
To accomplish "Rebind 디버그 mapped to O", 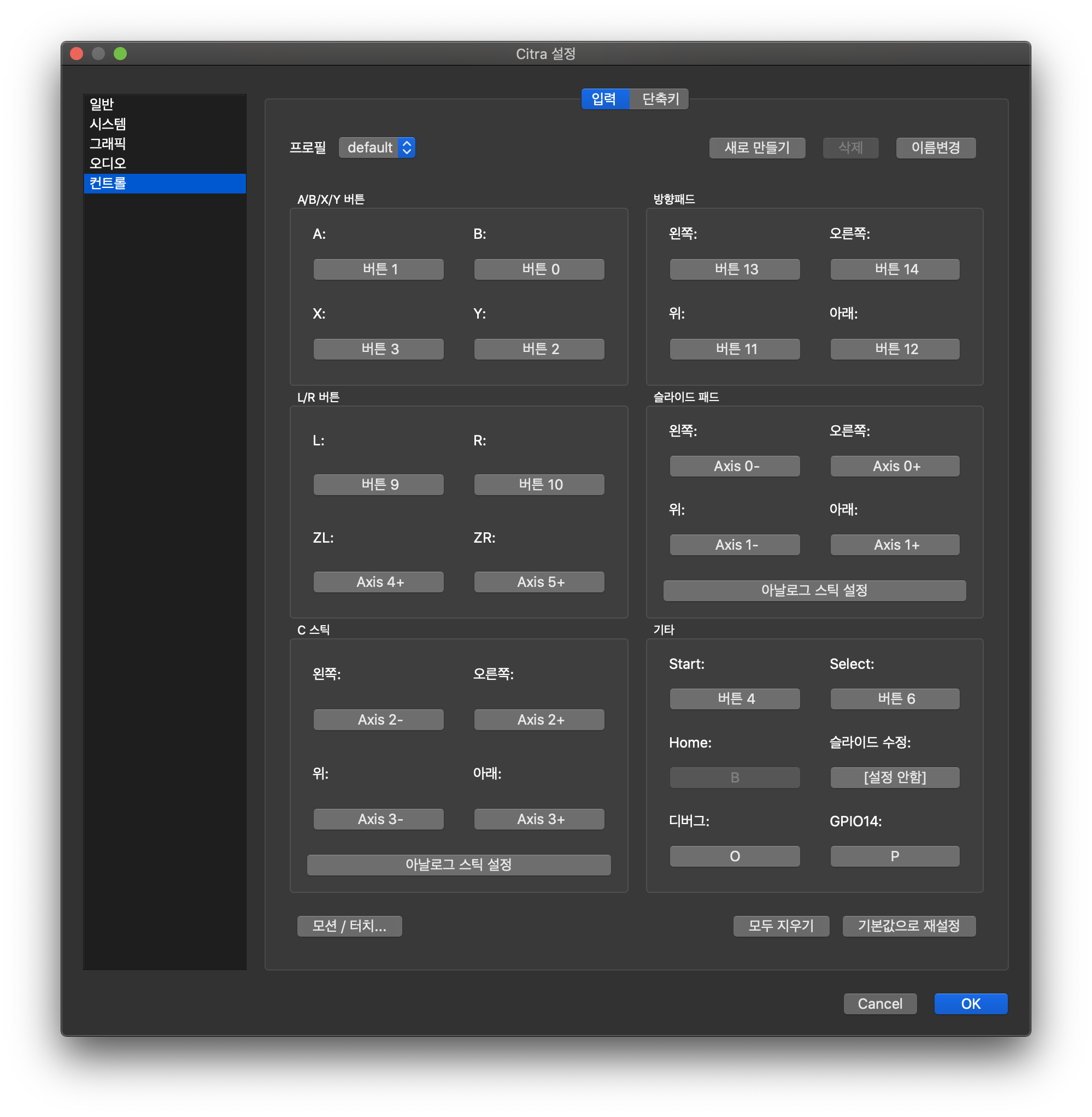I will pyautogui.click(x=735, y=856).
